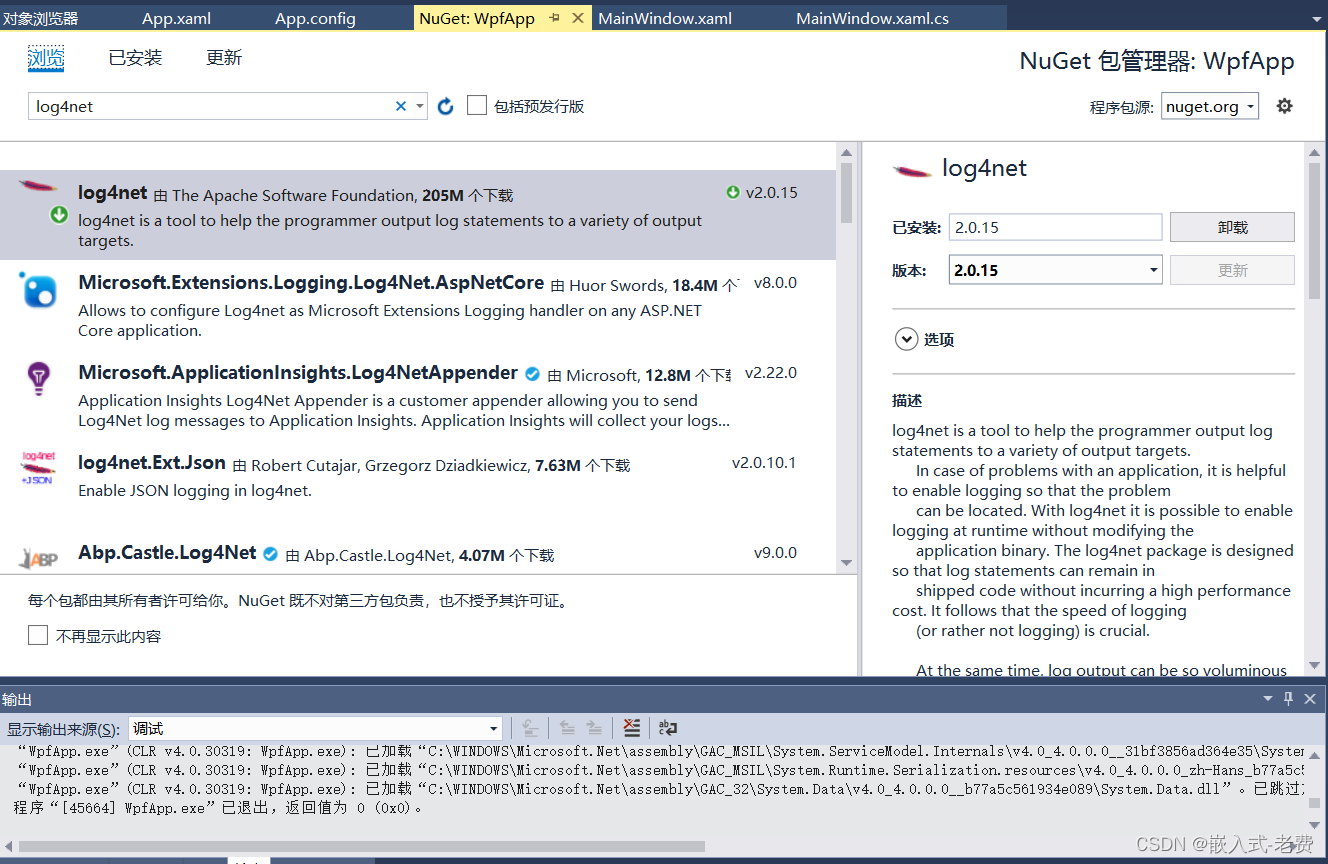Check the do not show again checkbox

[x=38, y=635]
